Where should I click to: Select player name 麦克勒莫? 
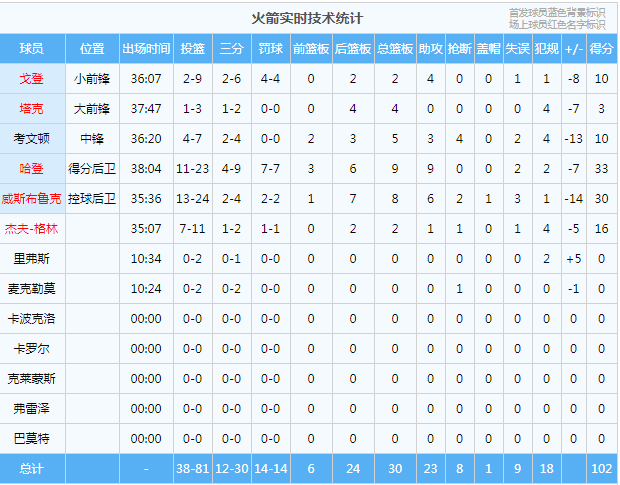[32, 289]
